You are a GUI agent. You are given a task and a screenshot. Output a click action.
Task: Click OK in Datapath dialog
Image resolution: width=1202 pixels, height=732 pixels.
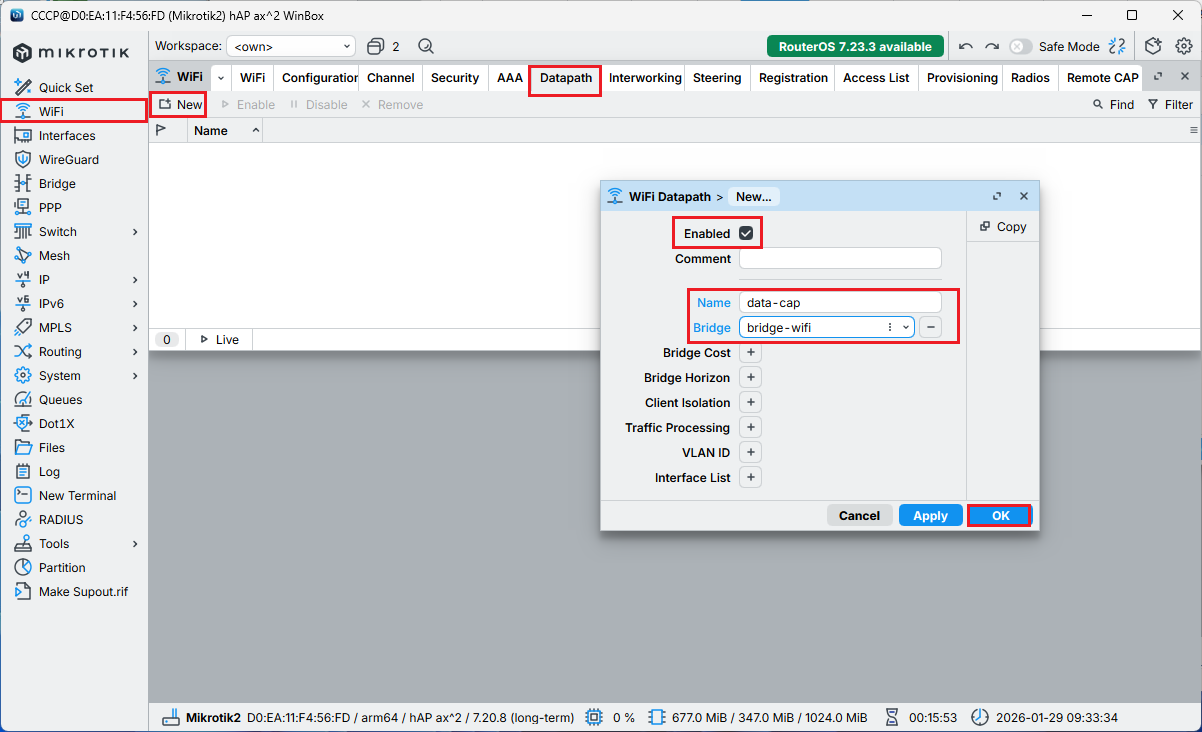pyautogui.click(x=1000, y=516)
